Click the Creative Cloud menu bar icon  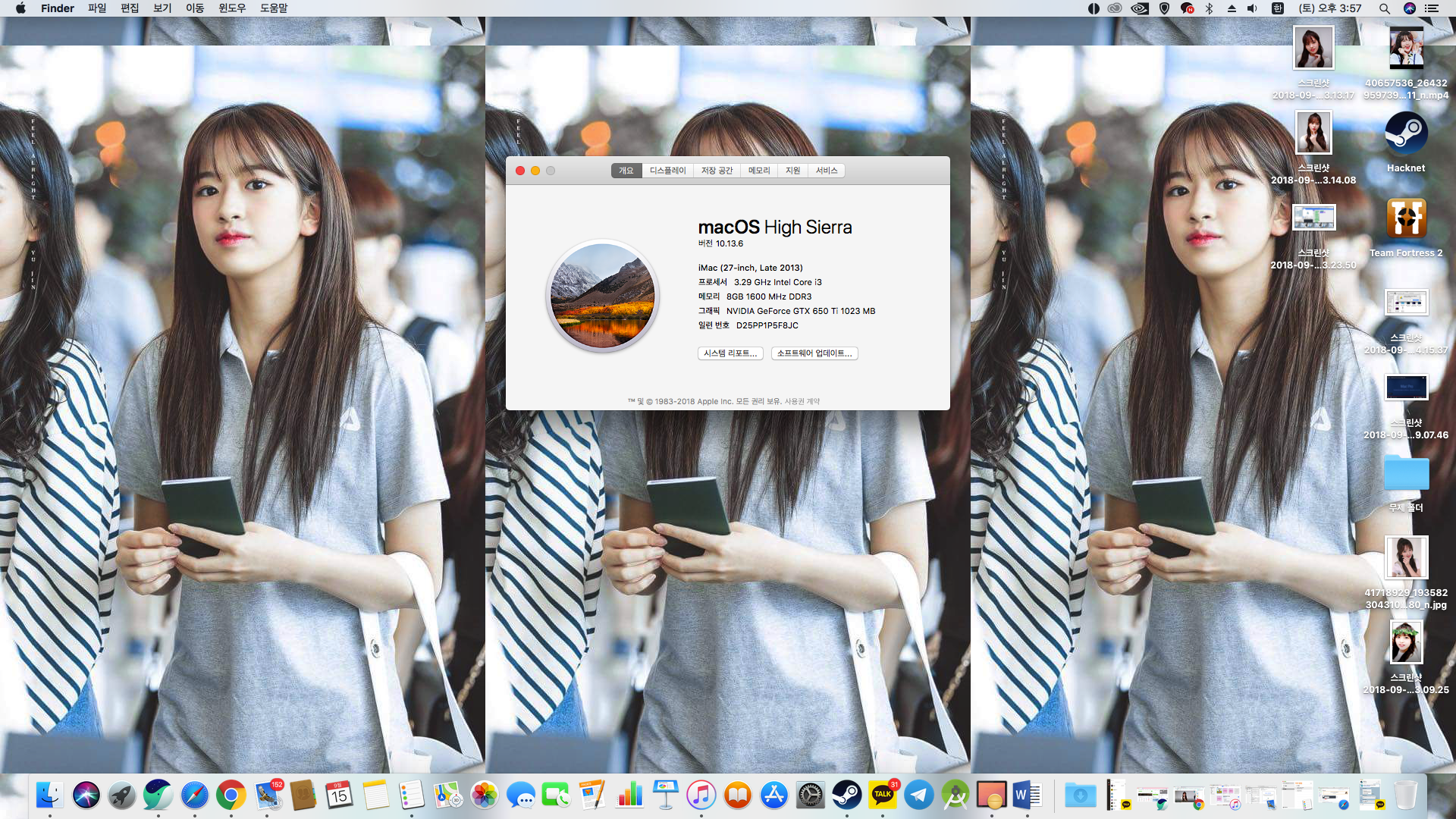click(1114, 8)
